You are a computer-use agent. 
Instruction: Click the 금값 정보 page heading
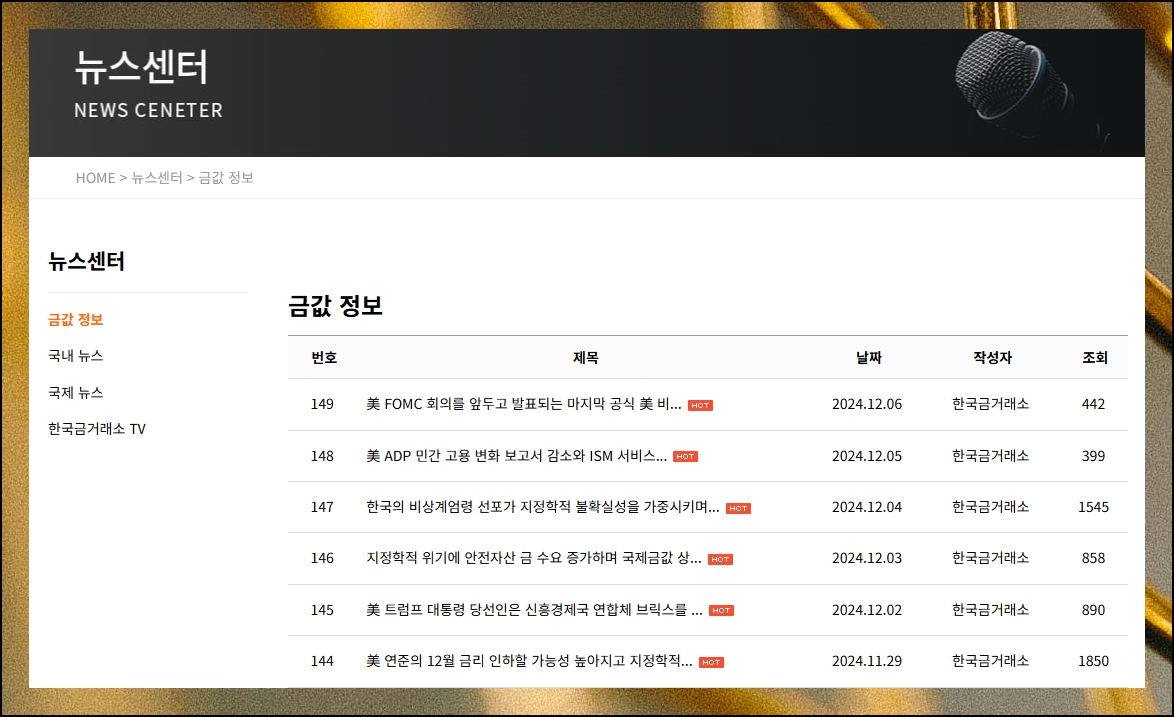335,305
